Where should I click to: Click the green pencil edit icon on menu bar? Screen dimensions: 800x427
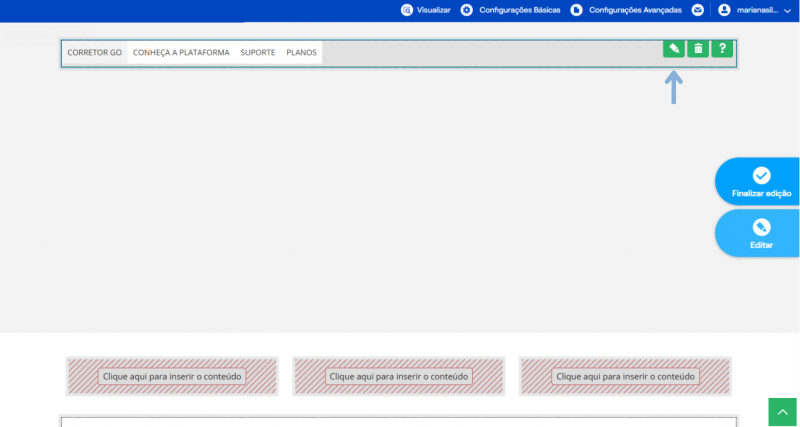click(x=673, y=49)
